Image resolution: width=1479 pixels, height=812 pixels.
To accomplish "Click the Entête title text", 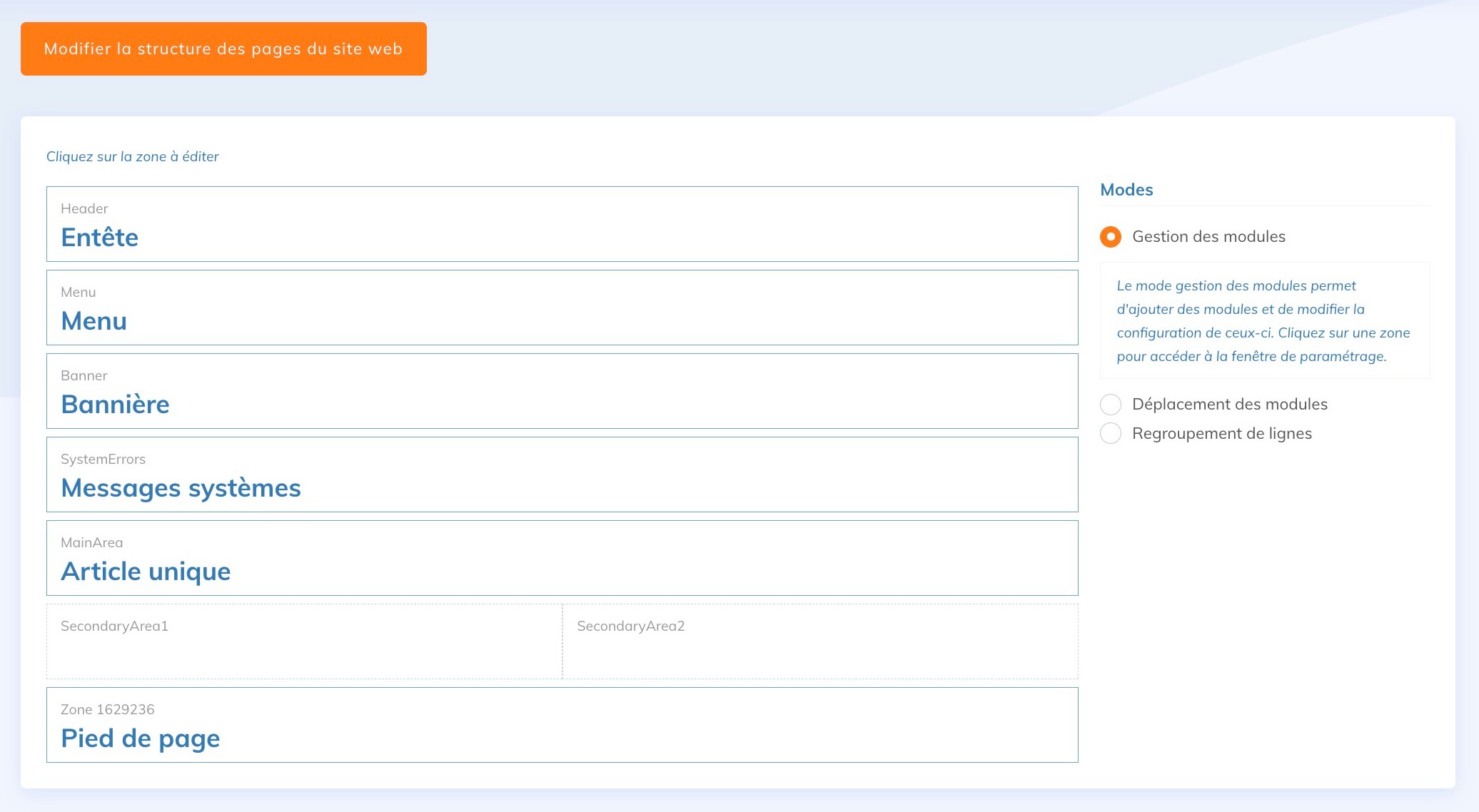I will point(100,238).
